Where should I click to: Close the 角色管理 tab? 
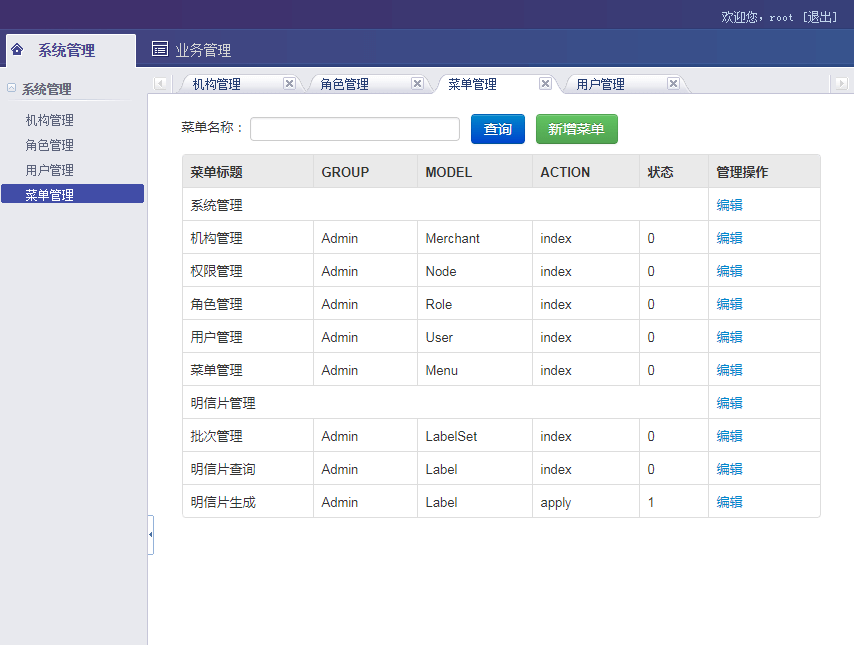click(x=417, y=84)
